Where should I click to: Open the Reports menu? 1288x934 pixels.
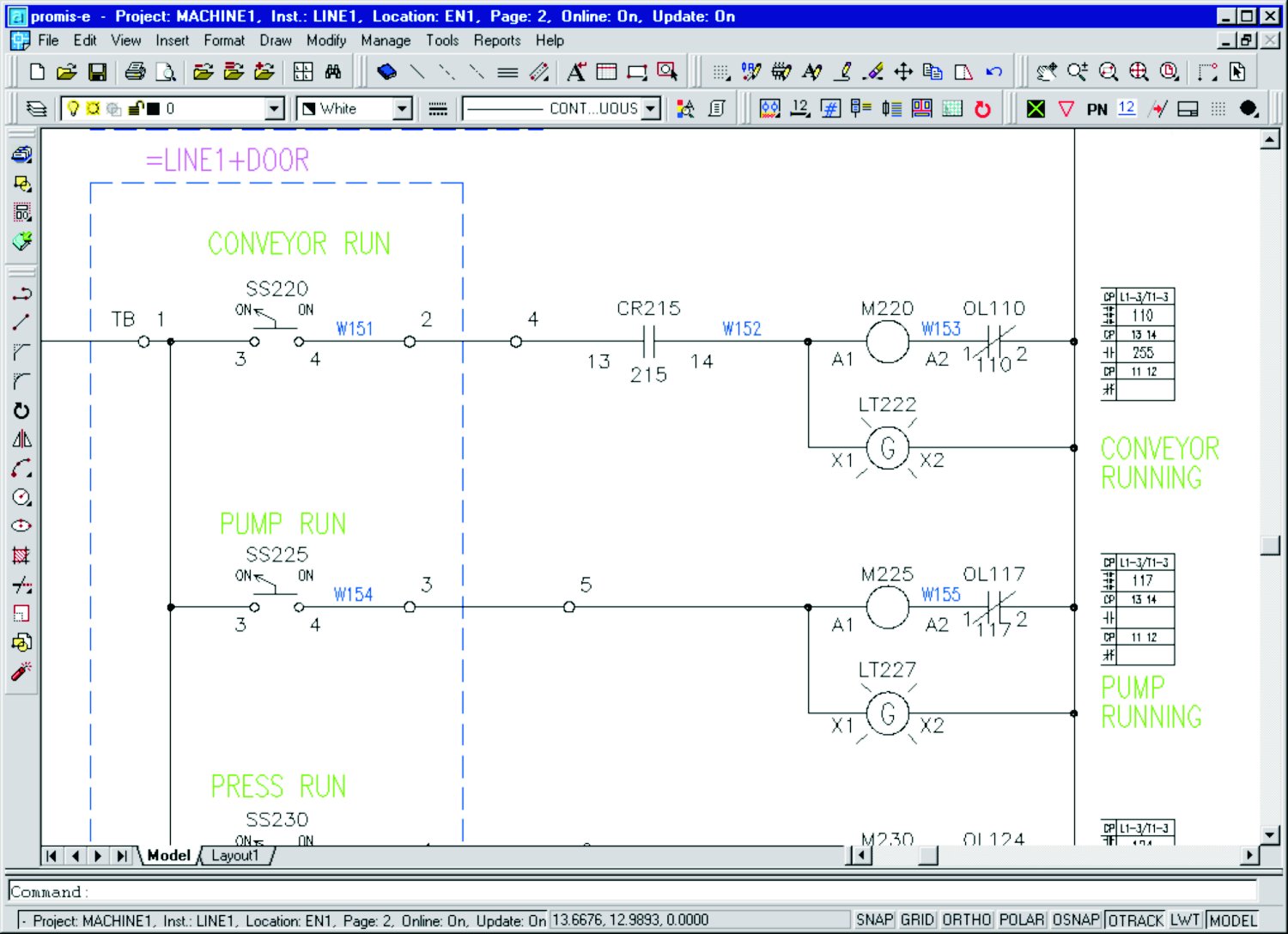click(496, 40)
